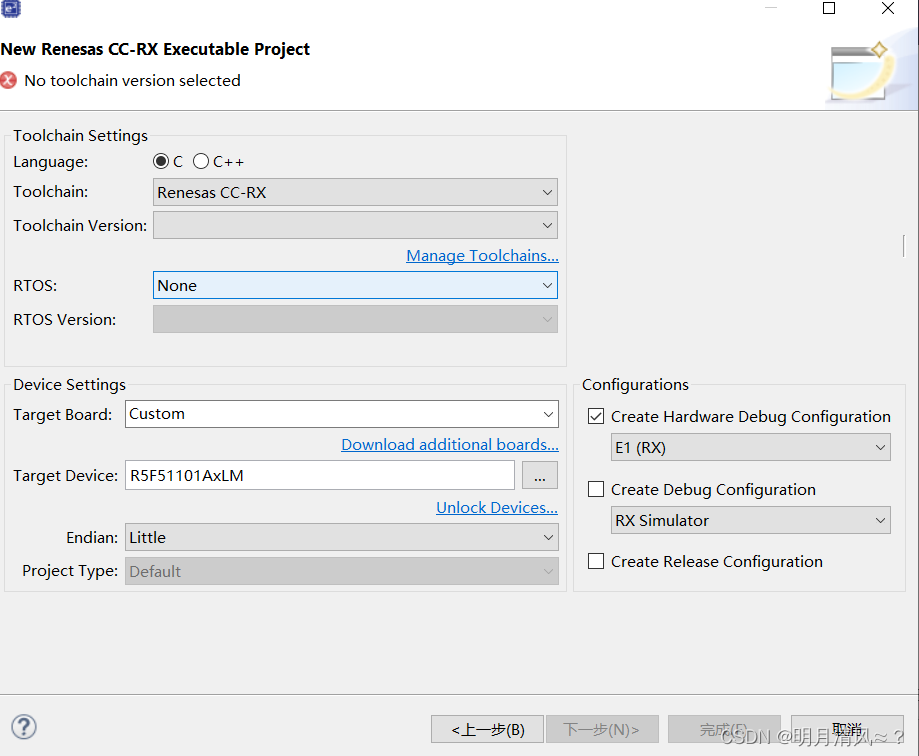Open the E1 (RX) debugger dropdown
The width and height of the screenshot is (919, 756).
tap(751, 448)
